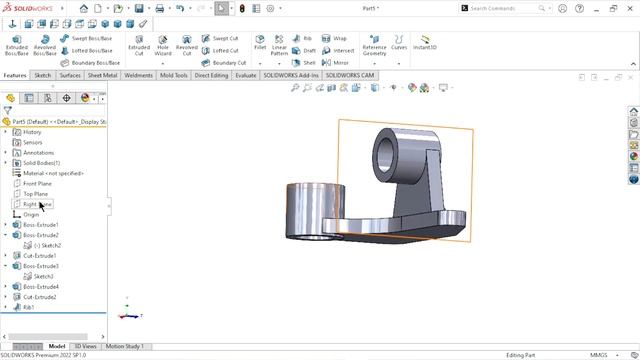Choose the Lofted Boss/Base tool
The height and width of the screenshot is (360, 640).
(x=86, y=51)
